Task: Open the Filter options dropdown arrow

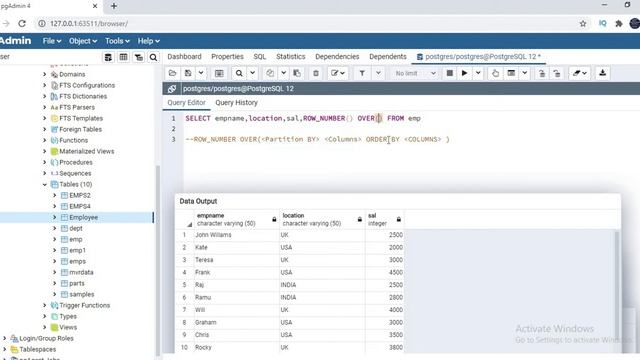Action: click(378, 73)
